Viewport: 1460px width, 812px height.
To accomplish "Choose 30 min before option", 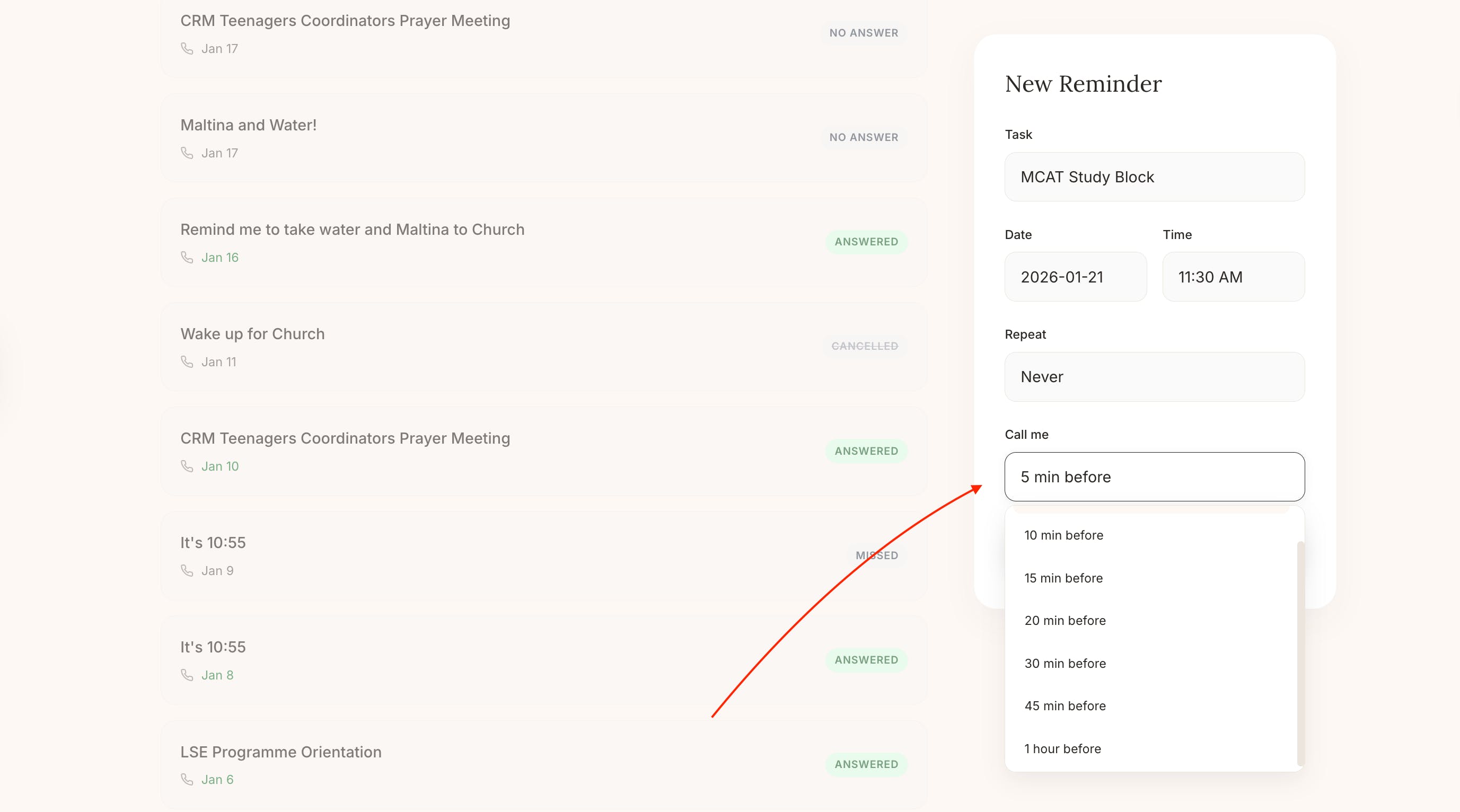I will [x=1065, y=663].
